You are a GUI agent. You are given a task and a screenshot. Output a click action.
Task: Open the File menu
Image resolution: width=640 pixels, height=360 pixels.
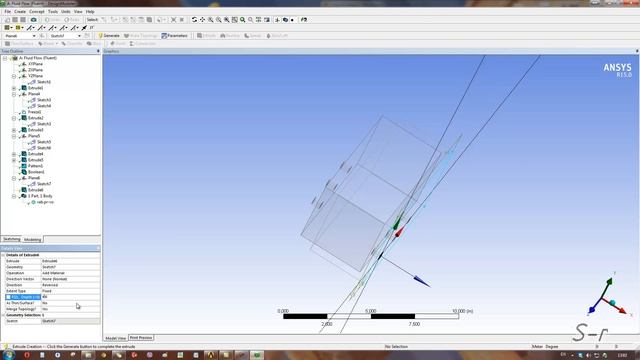point(7,11)
